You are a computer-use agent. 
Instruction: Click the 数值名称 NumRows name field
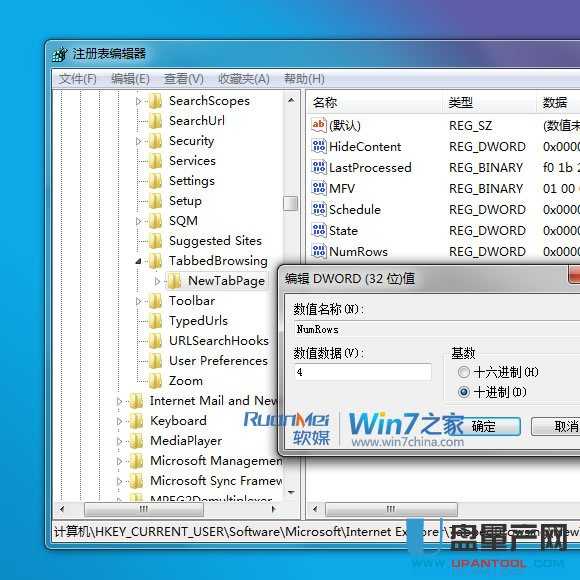437,329
